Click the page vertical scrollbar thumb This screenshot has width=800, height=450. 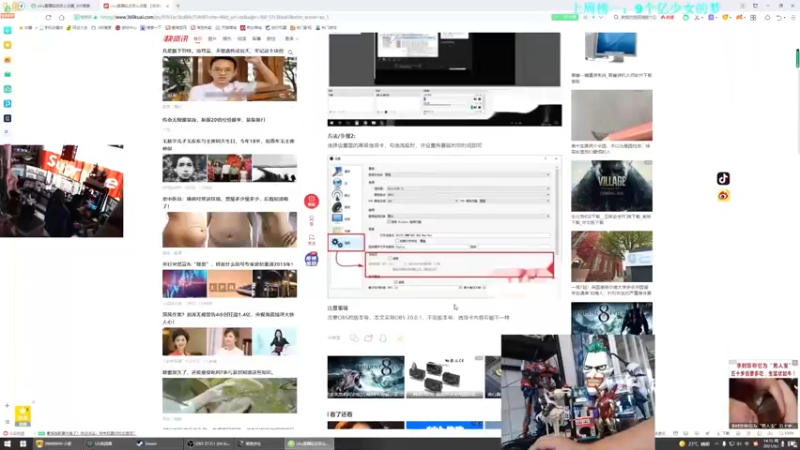tap(797, 58)
